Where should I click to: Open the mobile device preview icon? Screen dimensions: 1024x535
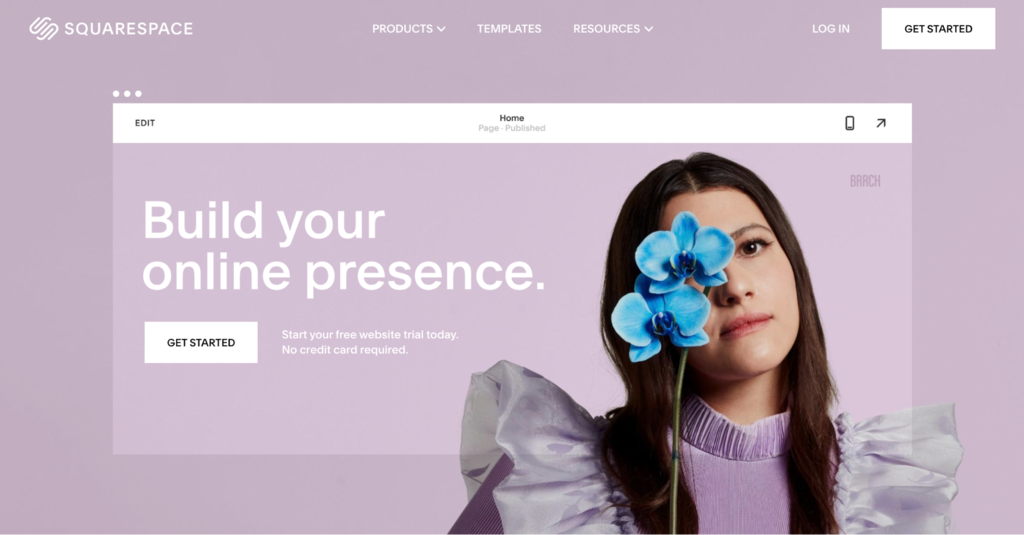[x=850, y=123]
